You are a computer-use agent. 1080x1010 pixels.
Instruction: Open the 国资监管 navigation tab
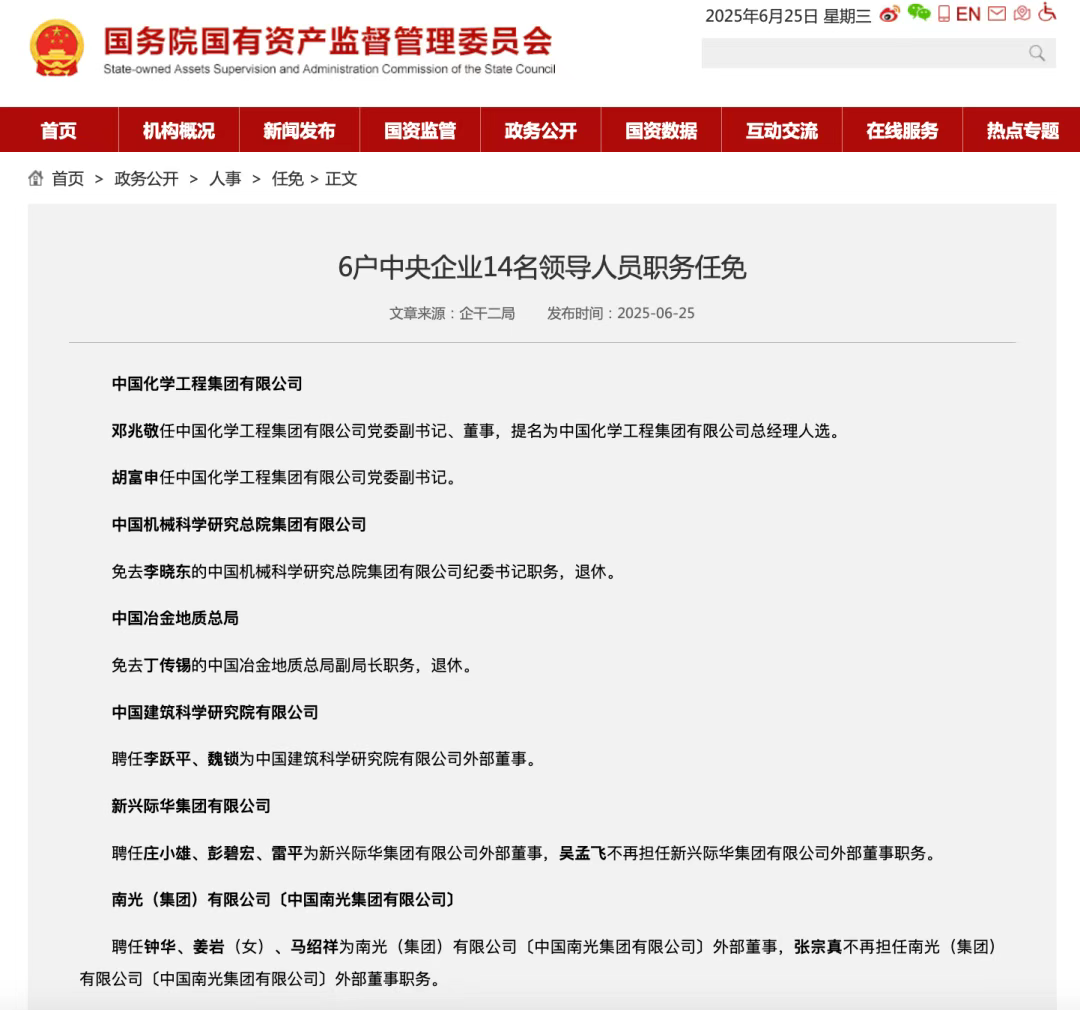pyautogui.click(x=419, y=130)
